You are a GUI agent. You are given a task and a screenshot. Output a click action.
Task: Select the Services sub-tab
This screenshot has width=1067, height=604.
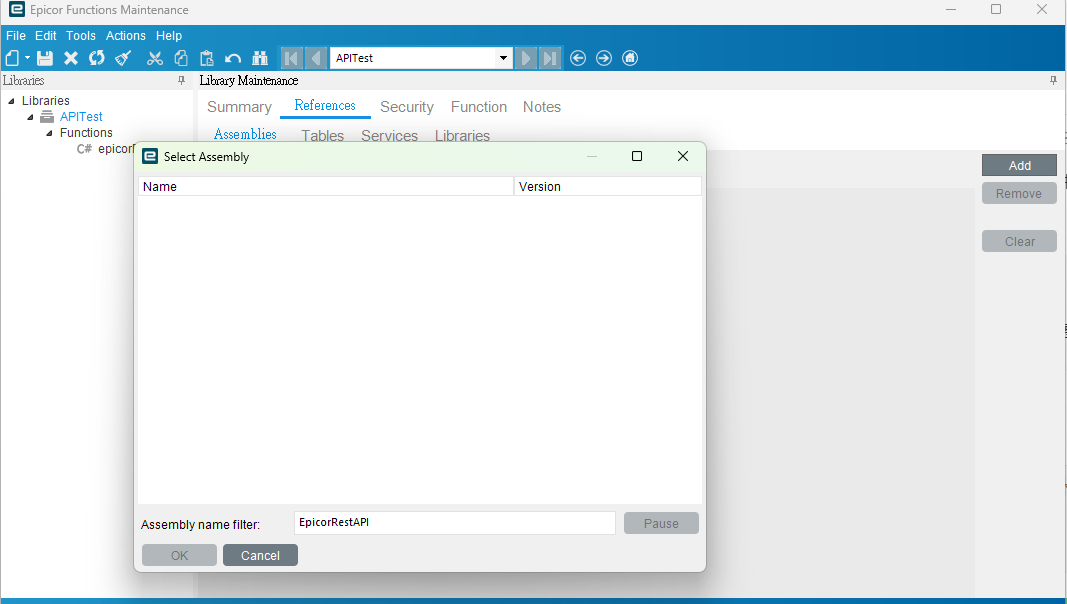click(x=389, y=135)
